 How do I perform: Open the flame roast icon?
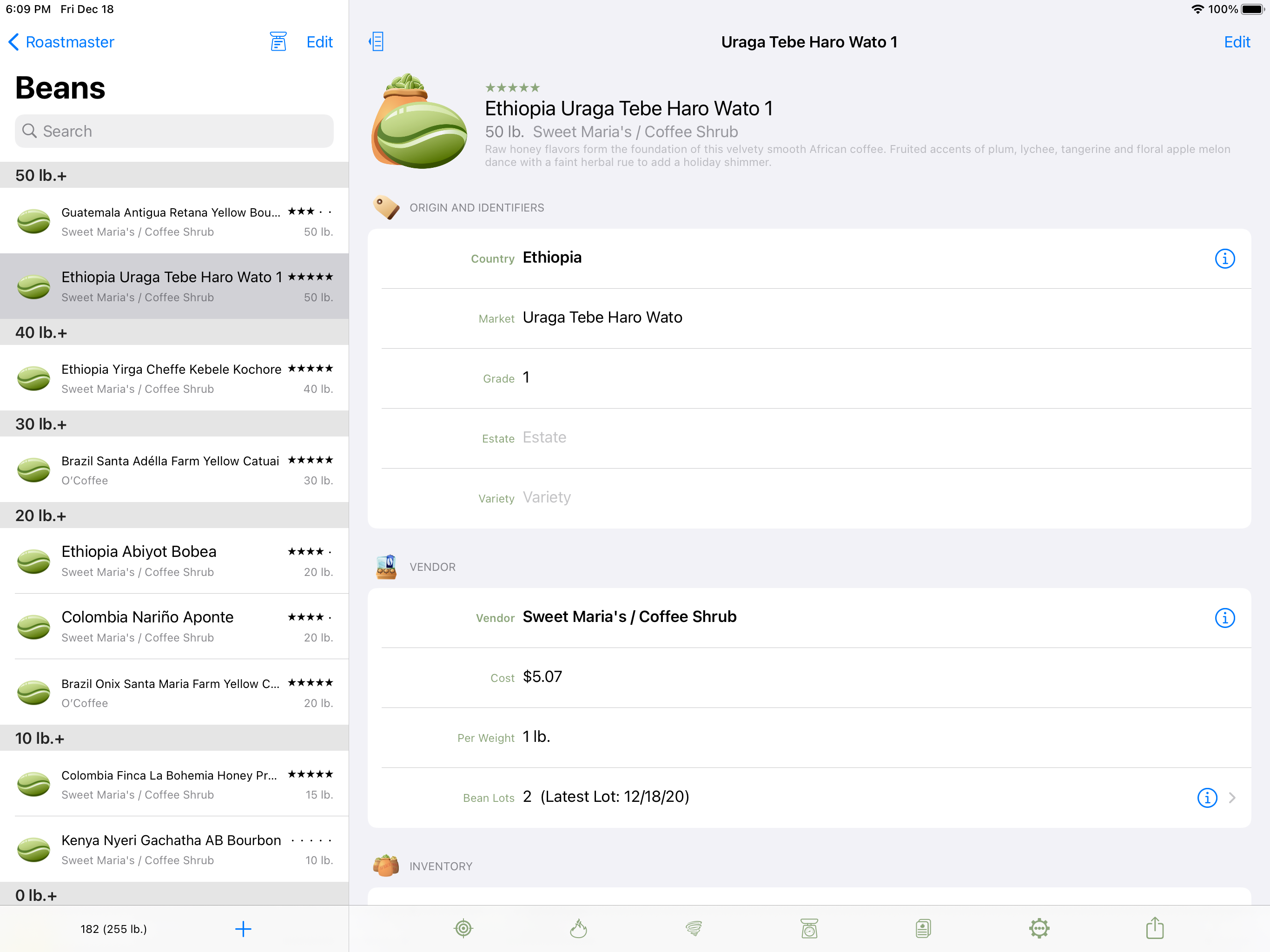point(578,928)
